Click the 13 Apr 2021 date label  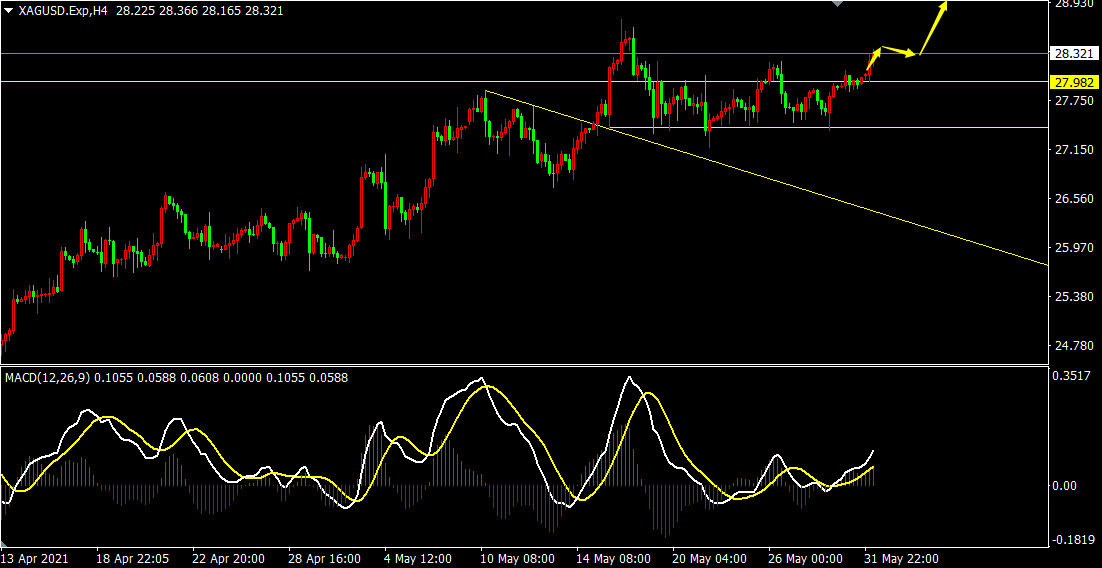click(x=36, y=557)
